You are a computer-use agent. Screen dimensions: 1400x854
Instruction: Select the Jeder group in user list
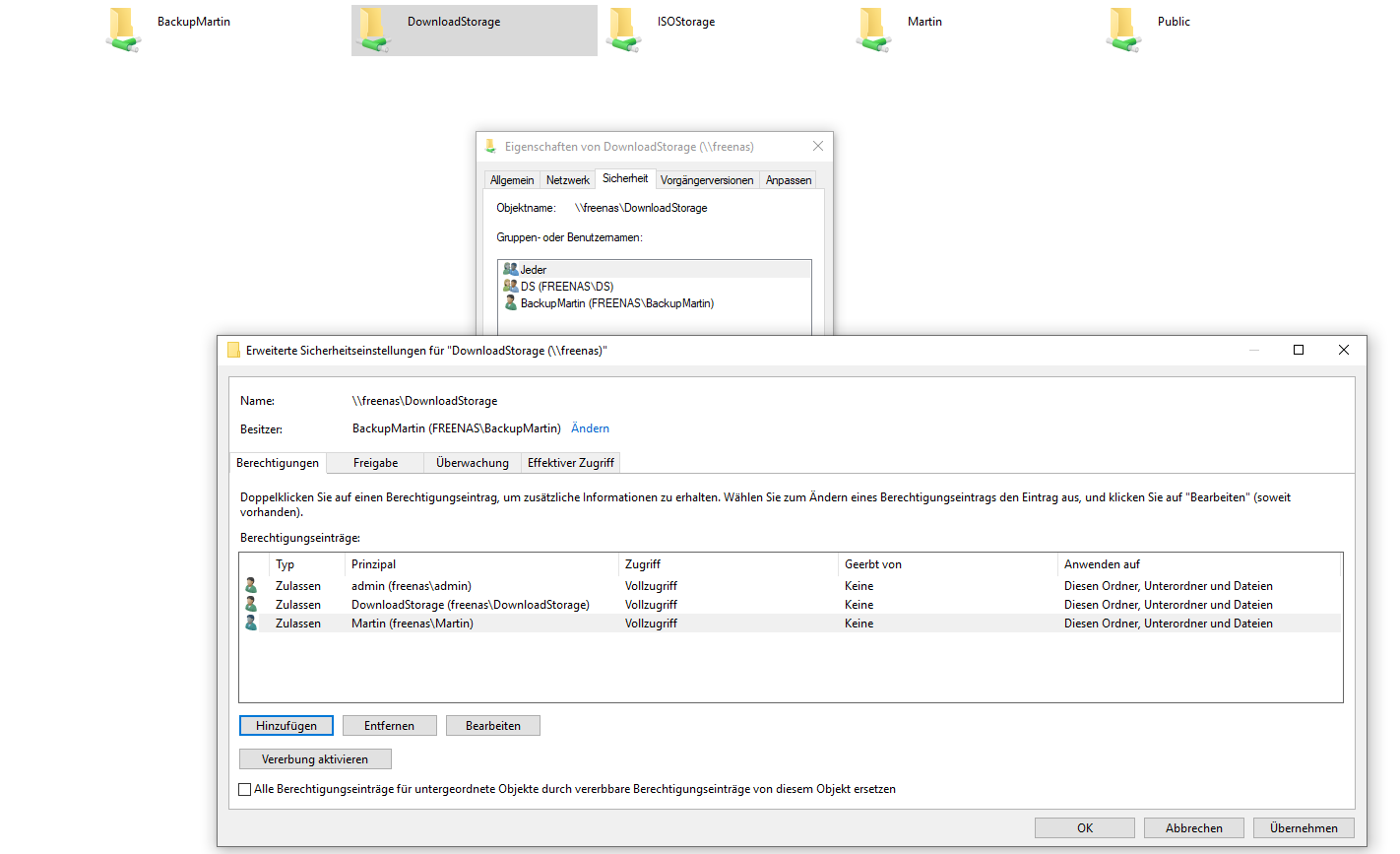pos(534,269)
